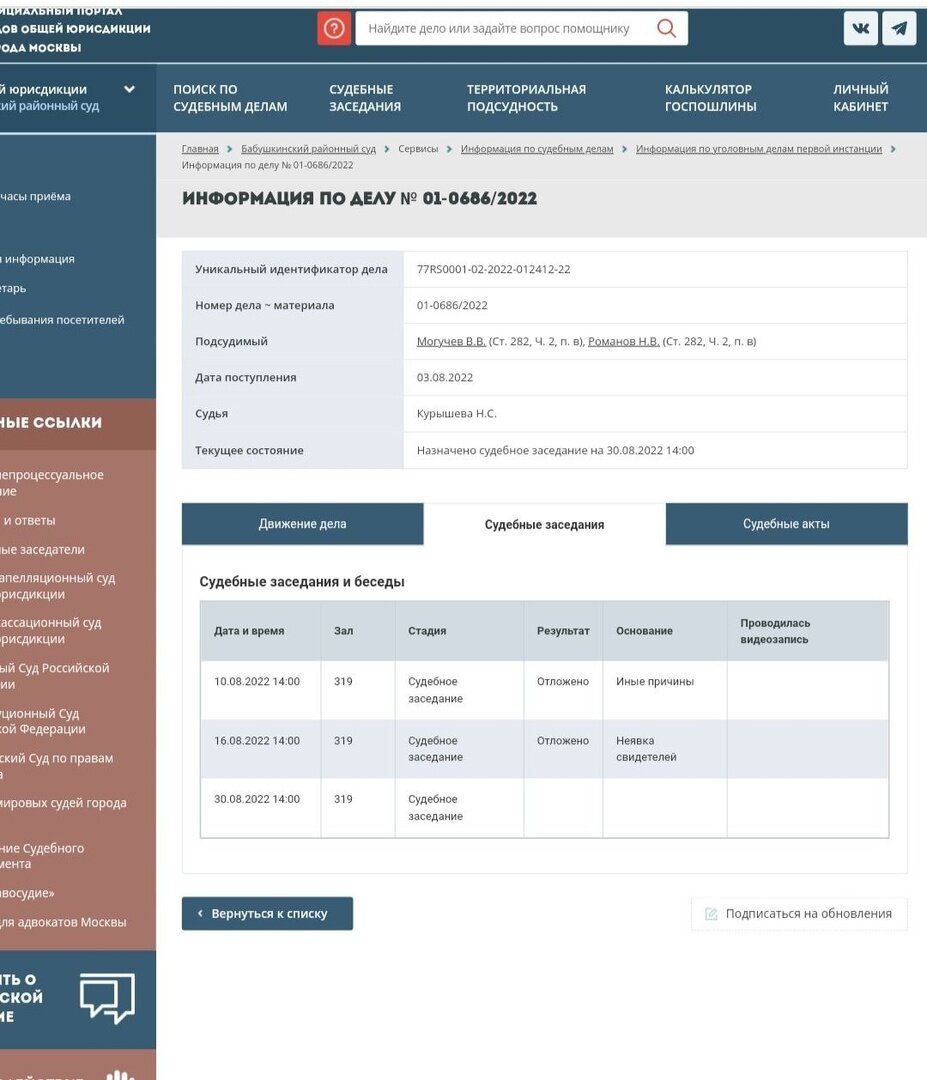Follow Информация по уголовным делам первой инстанции breadcrumb
This screenshot has height=1080, width=927.
(x=759, y=149)
